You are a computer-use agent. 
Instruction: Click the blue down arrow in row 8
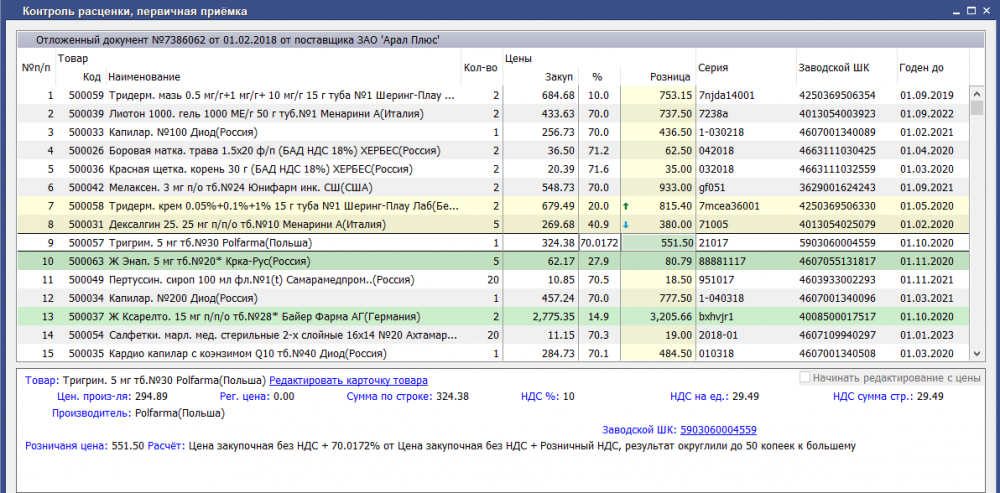click(x=626, y=224)
